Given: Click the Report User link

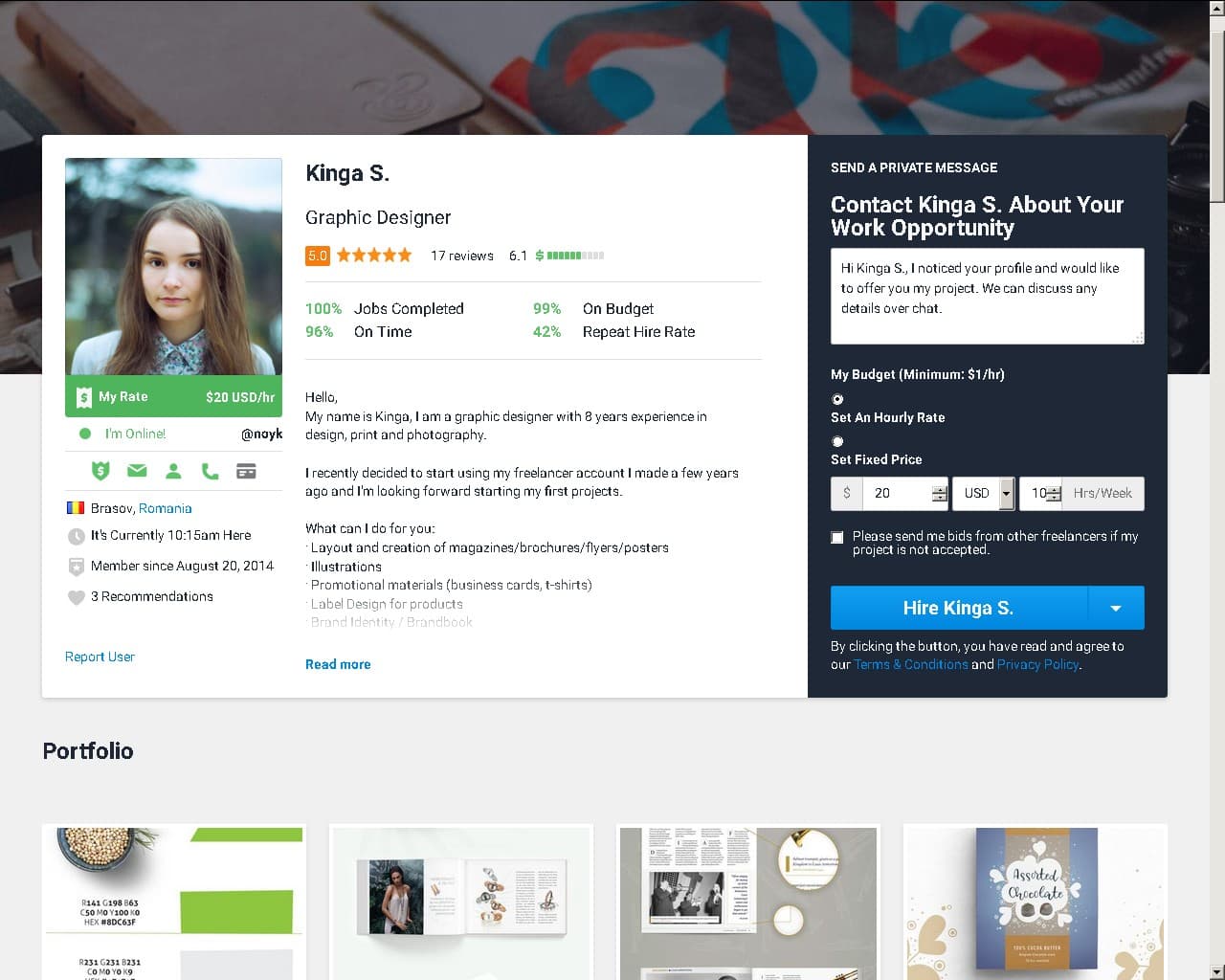Looking at the screenshot, I should (100, 657).
